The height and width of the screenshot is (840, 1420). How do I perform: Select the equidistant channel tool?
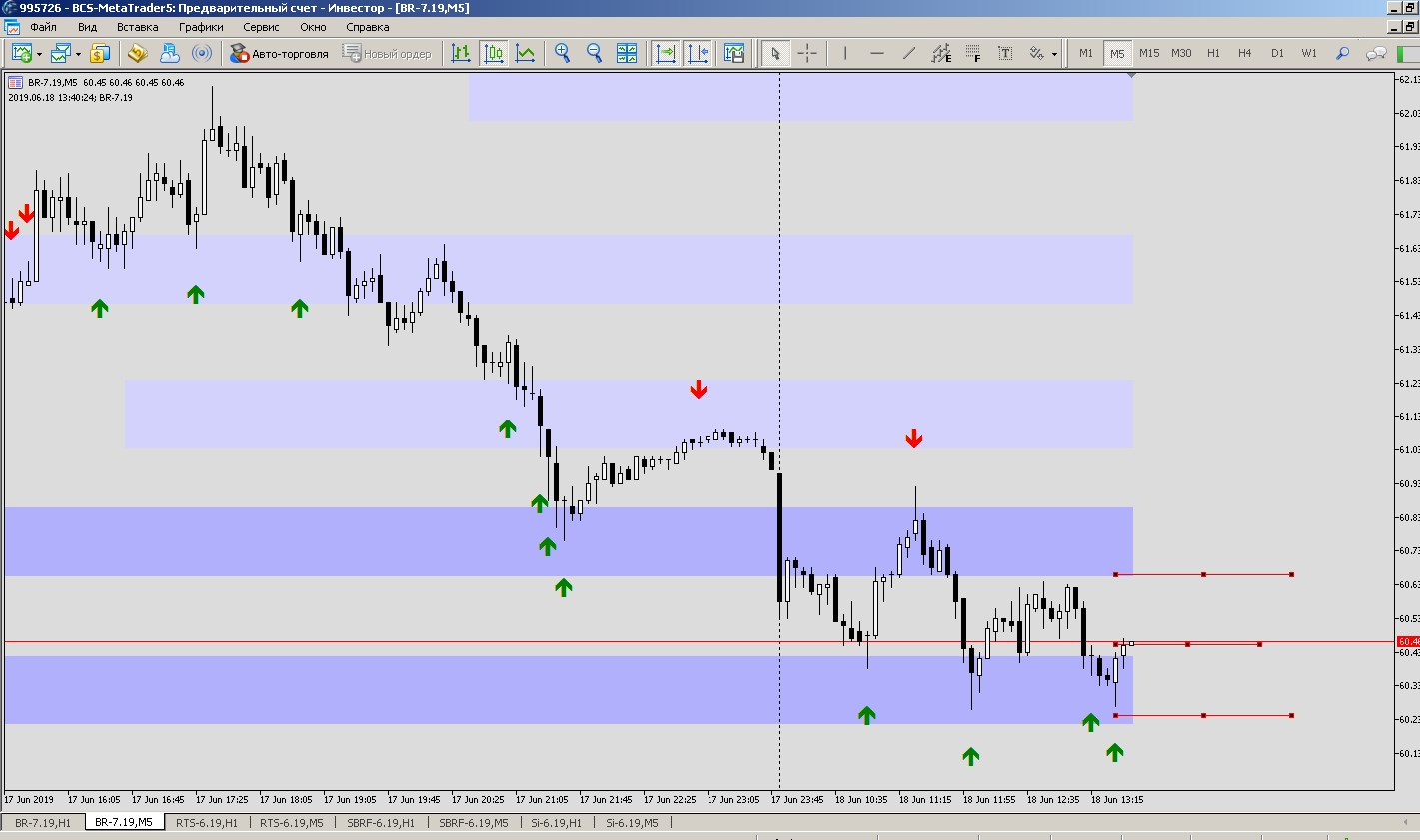click(941, 53)
